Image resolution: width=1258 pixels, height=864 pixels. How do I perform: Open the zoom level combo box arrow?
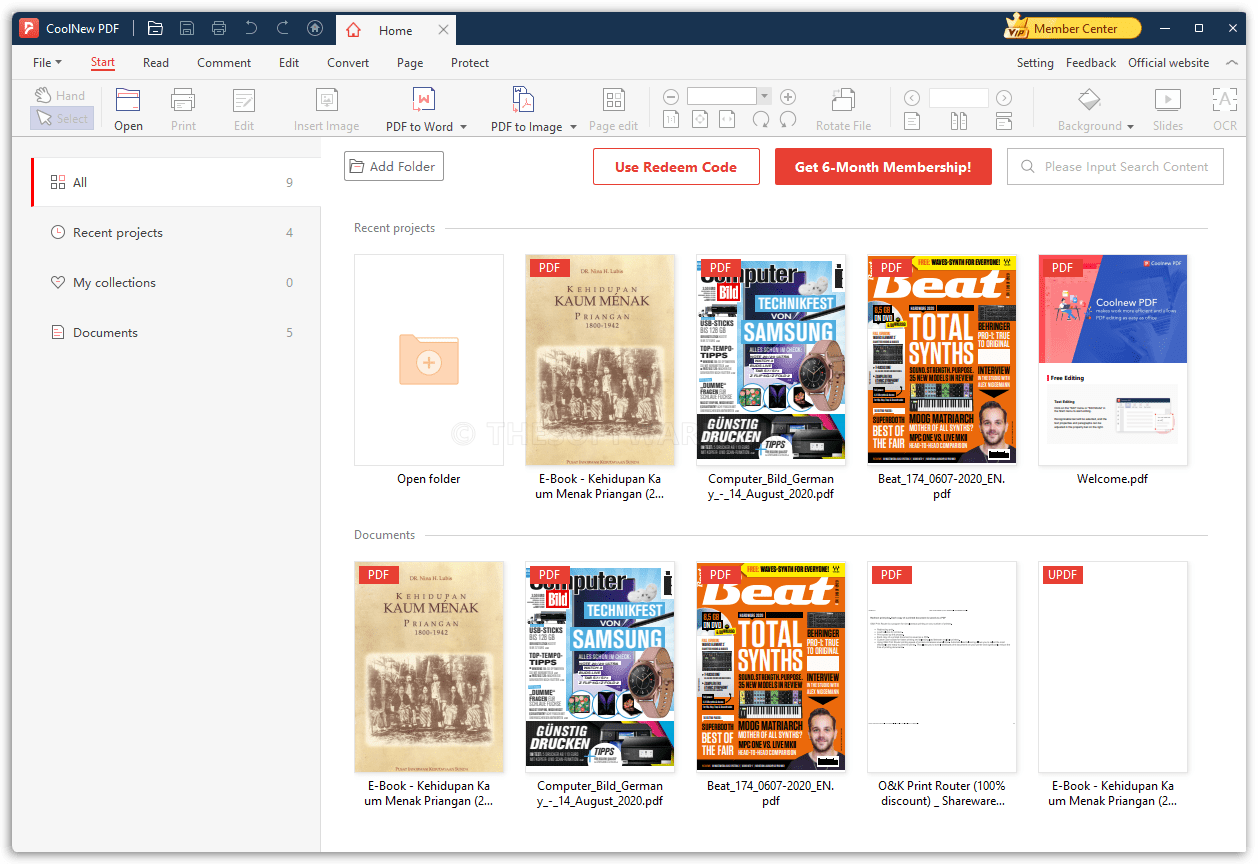click(x=764, y=97)
